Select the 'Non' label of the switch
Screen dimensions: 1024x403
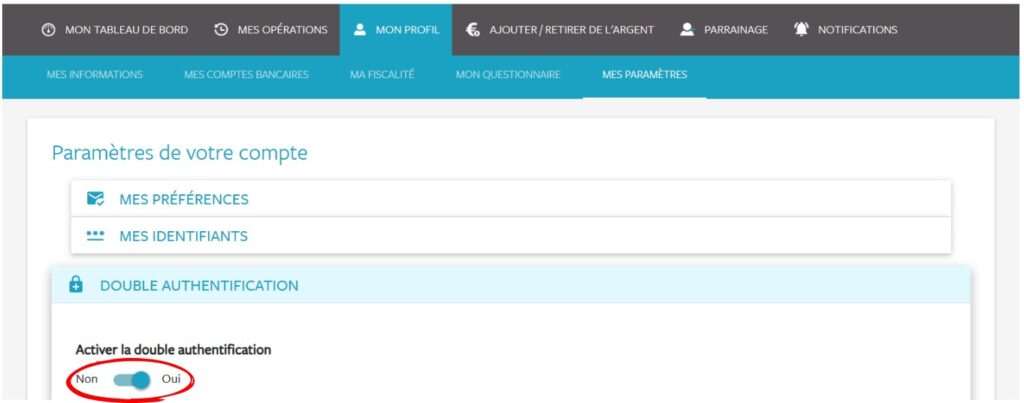[86, 380]
